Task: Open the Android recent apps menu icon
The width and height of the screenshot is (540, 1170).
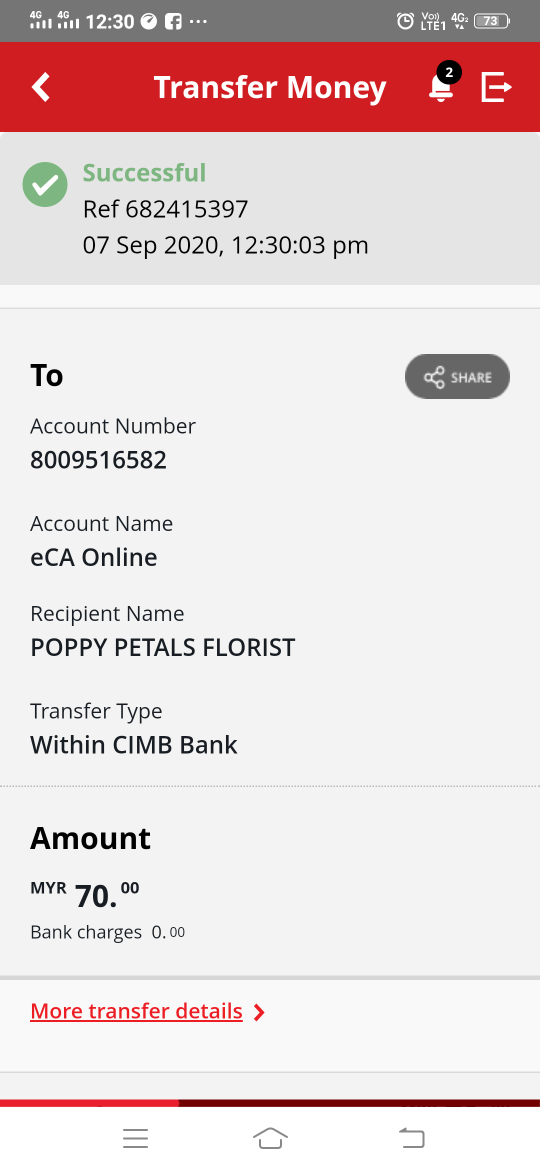Action: click(x=136, y=1138)
